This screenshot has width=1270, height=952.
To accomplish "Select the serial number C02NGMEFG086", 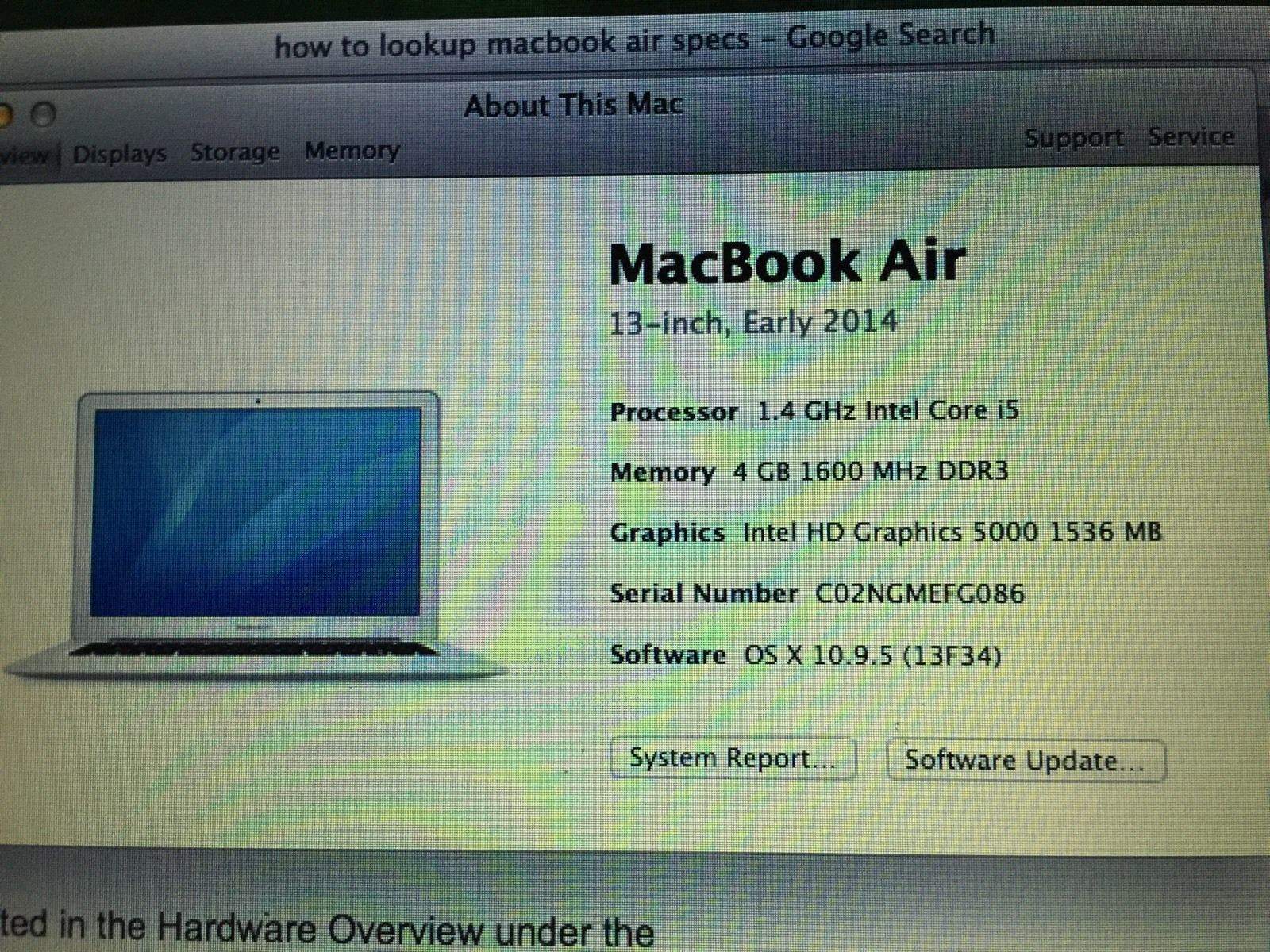I will (920, 593).
